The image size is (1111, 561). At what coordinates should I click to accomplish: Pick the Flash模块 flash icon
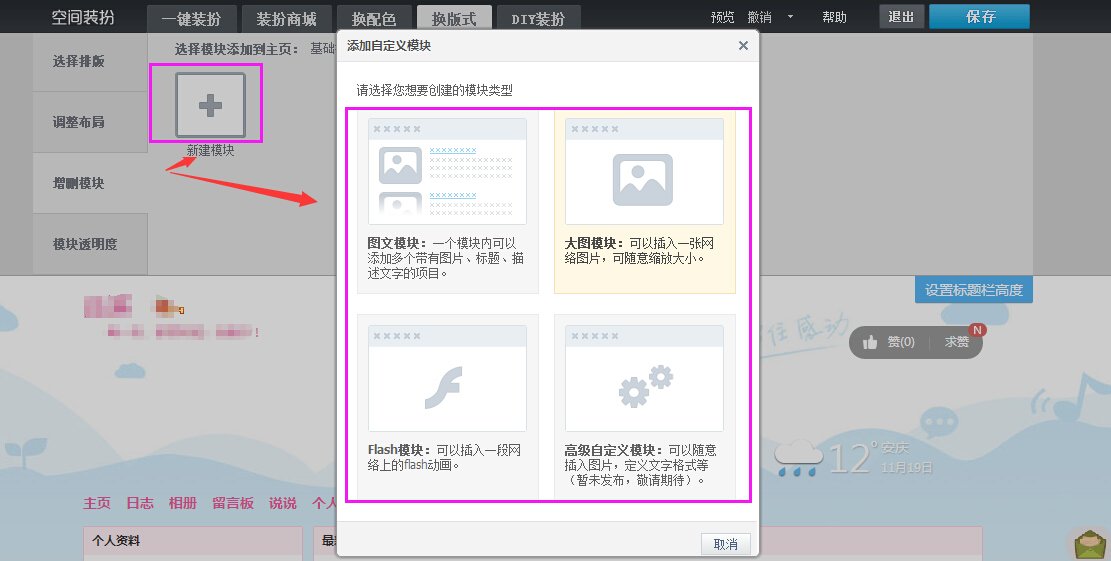(x=444, y=387)
